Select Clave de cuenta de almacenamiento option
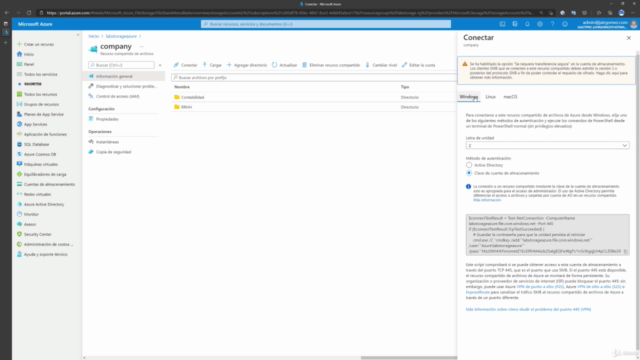The image size is (640, 360). tap(469, 173)
